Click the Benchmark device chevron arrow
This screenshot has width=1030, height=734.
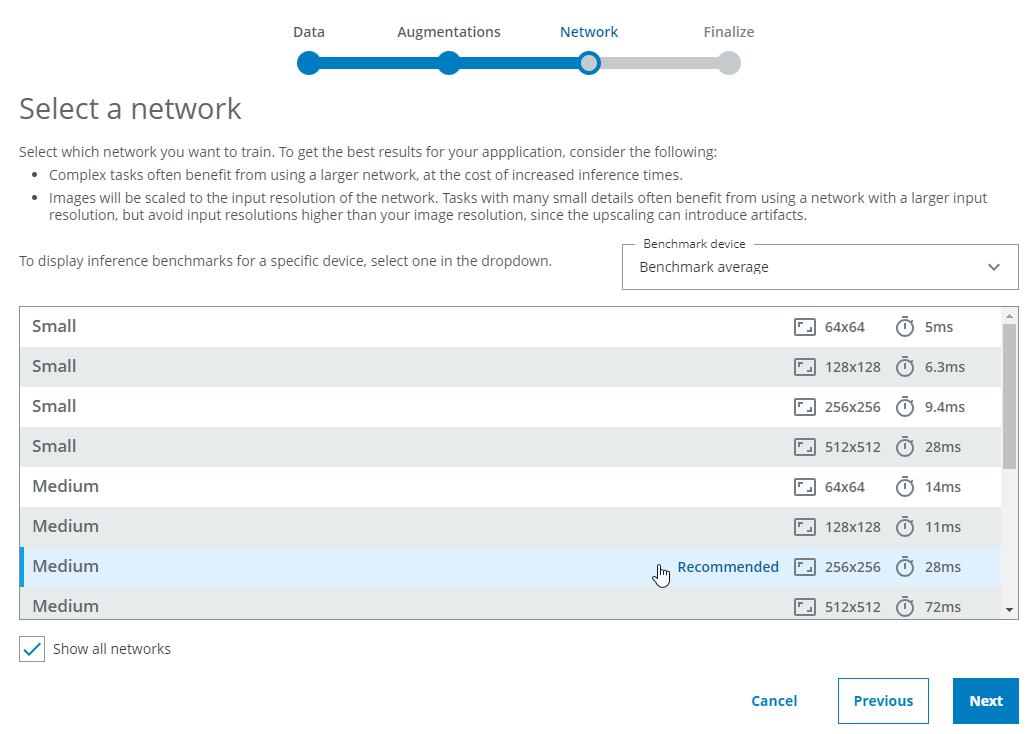point(994,267)
